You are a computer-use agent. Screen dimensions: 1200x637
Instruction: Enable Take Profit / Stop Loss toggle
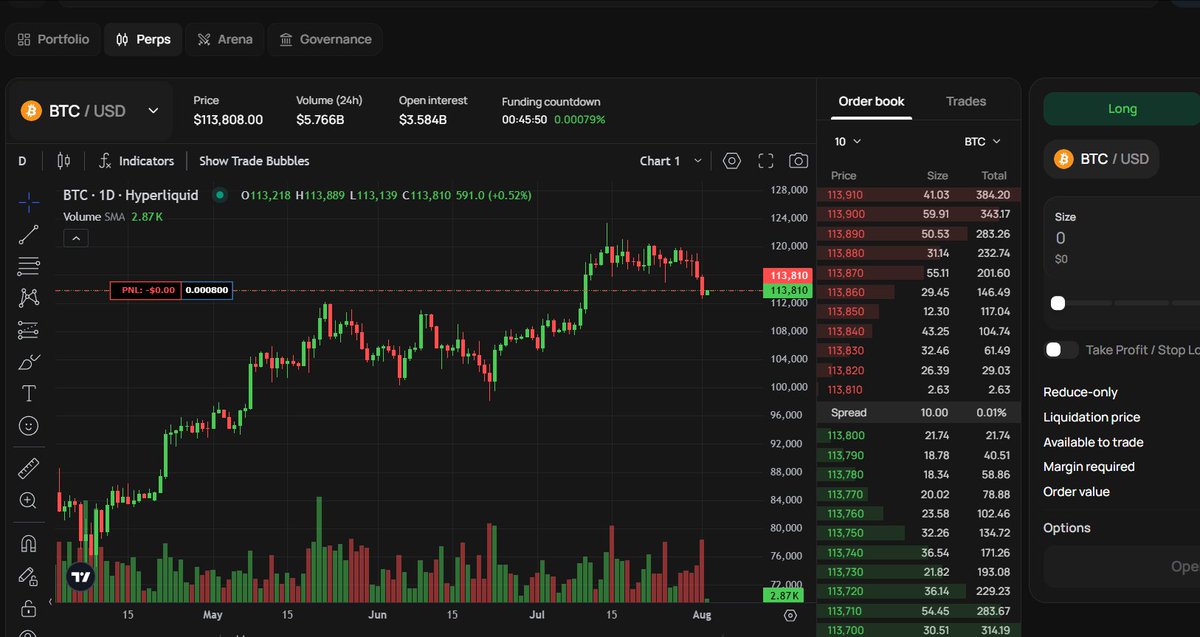(x=1061, y=350)
